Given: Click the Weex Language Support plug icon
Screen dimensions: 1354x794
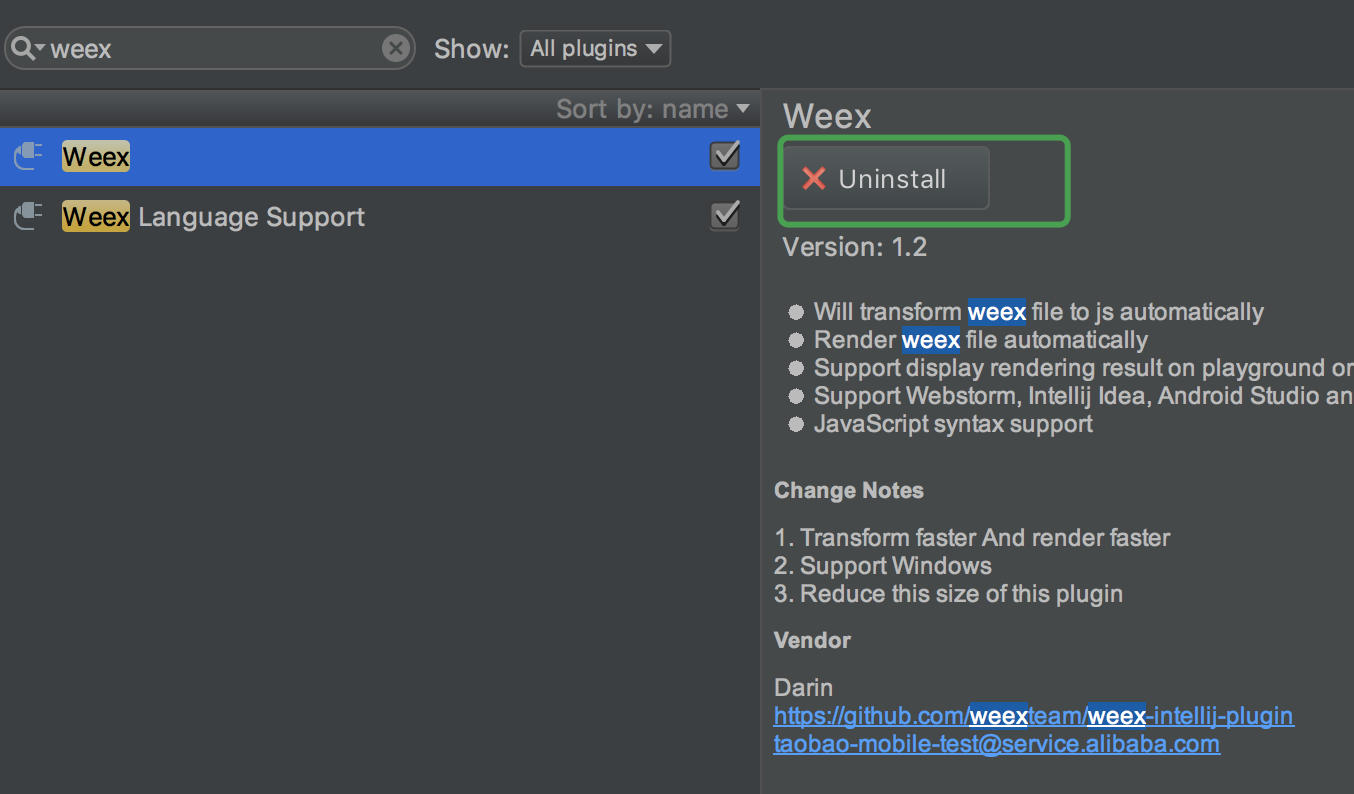Looking at the screenshot, I should 29,216.
